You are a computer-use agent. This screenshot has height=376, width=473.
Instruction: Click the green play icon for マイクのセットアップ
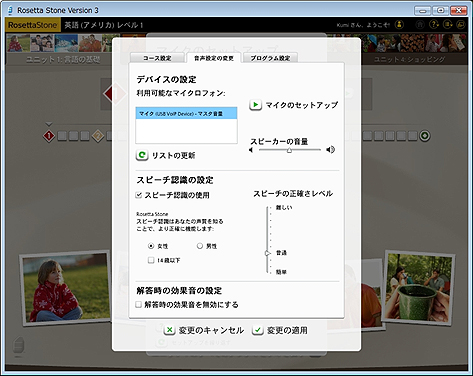(x=255, y=105)
